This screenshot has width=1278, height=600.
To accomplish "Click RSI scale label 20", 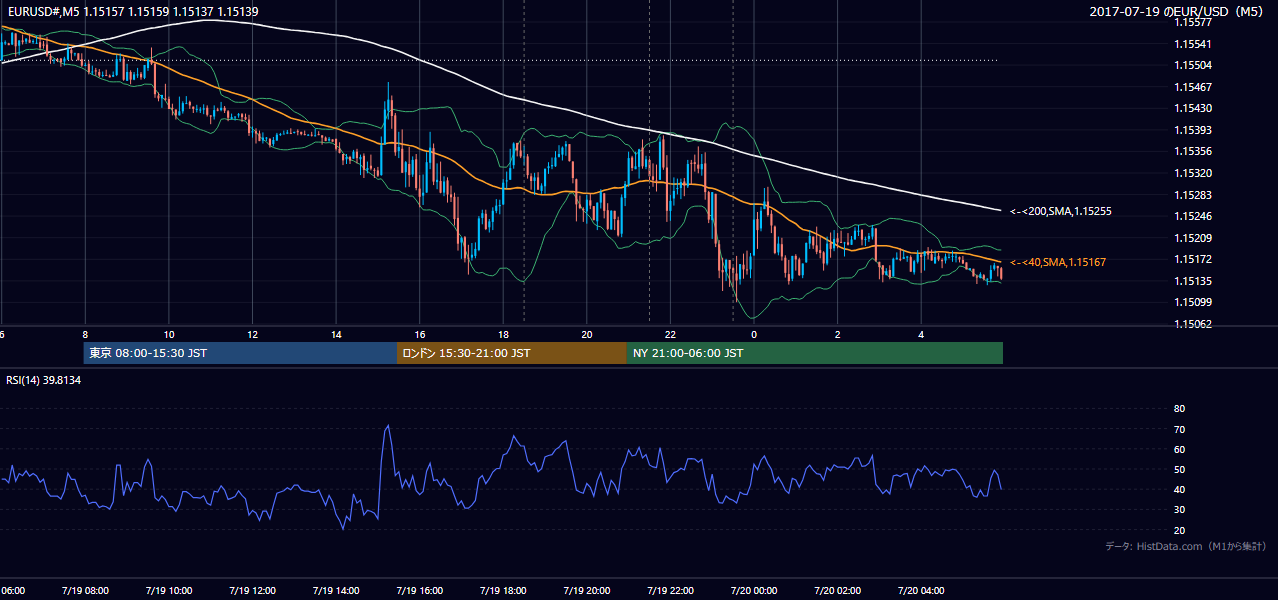I will [x=1179, y=530].
